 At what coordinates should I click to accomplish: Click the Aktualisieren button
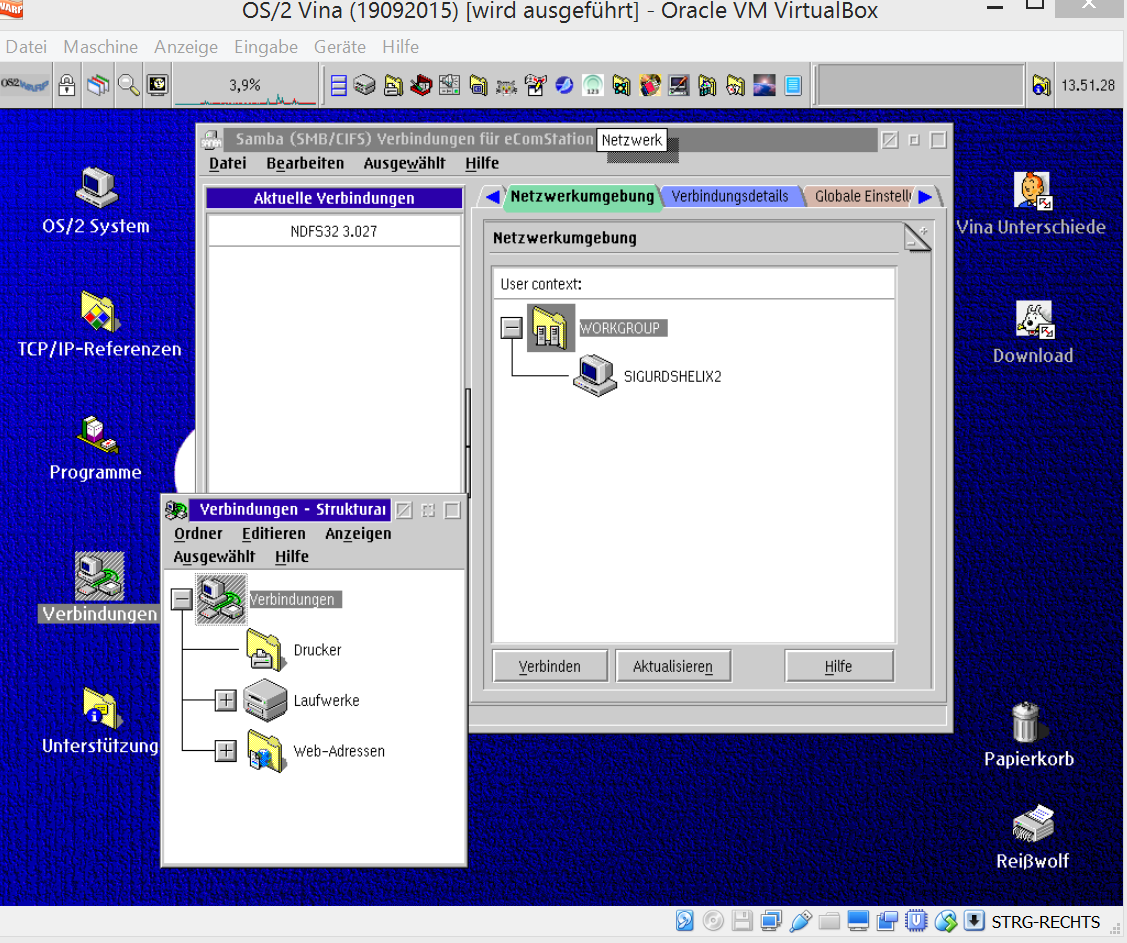673,666
